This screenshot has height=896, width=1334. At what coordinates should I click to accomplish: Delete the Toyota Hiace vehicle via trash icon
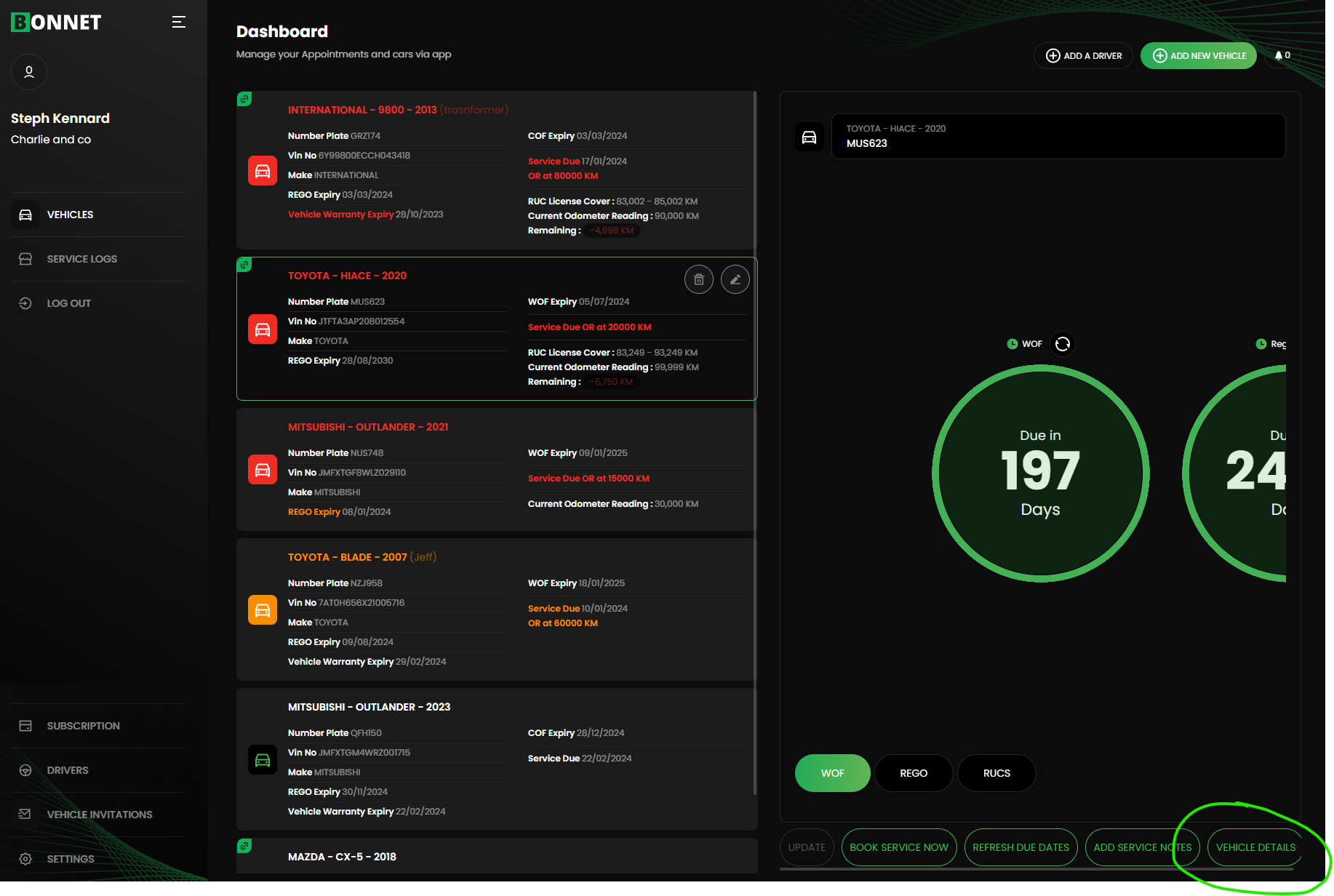click(x=699, y=279)
